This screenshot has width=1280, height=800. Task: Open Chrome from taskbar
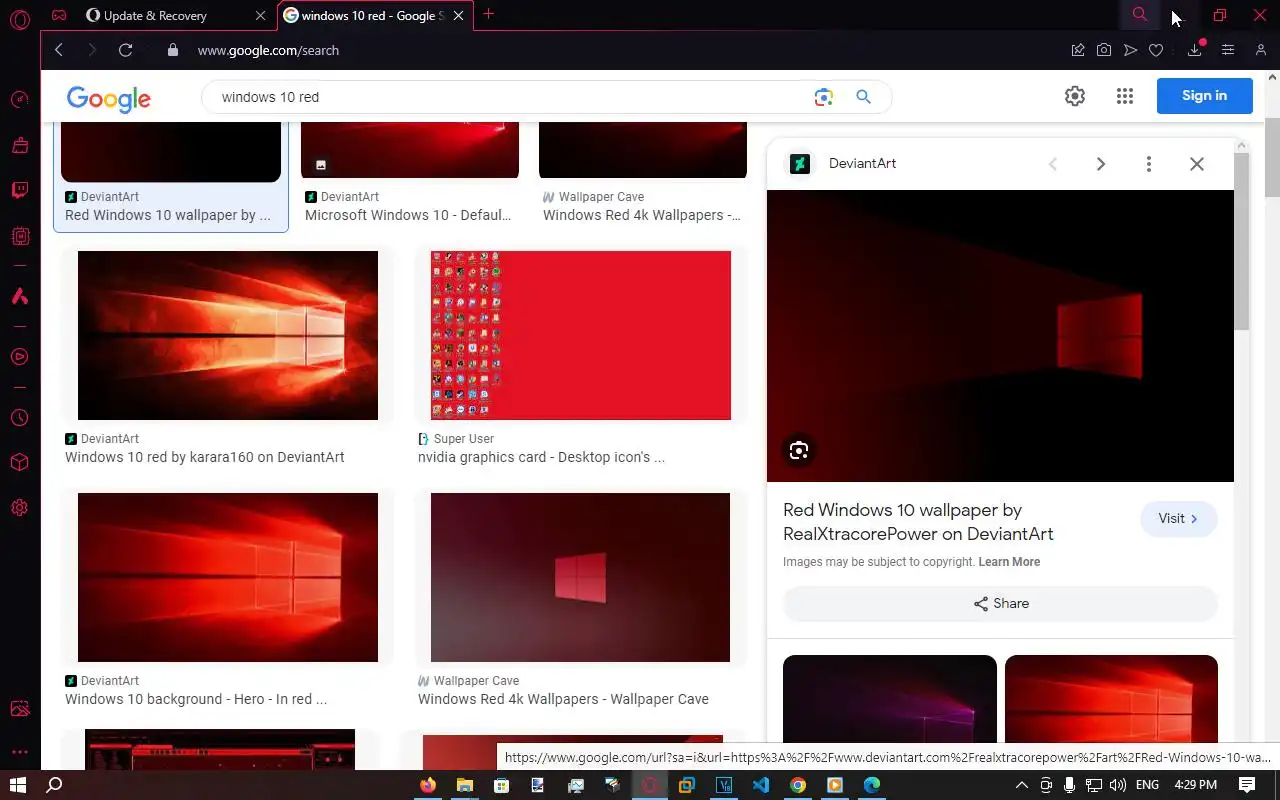point(798,785)
